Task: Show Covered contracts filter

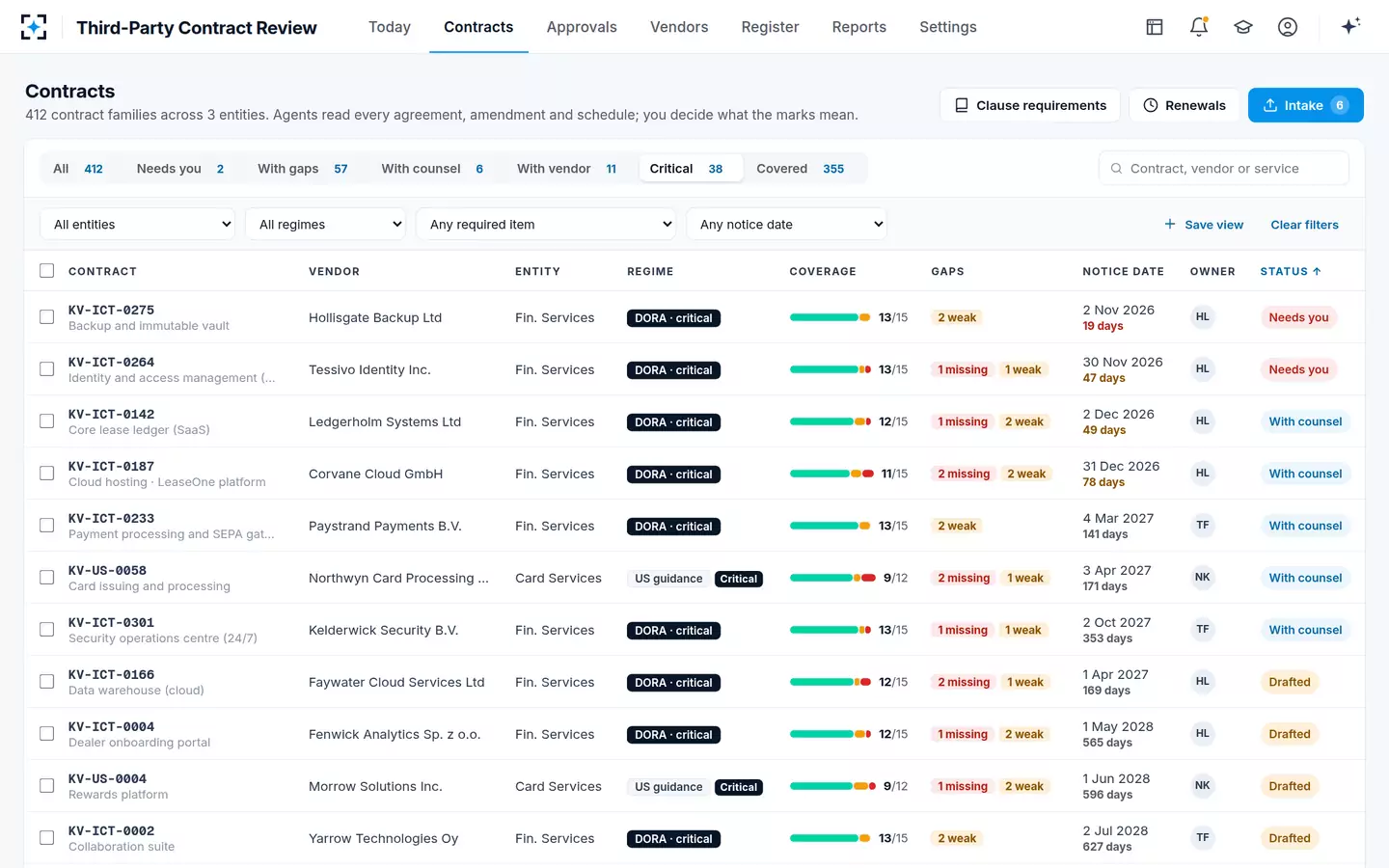Action: point(801,169)
